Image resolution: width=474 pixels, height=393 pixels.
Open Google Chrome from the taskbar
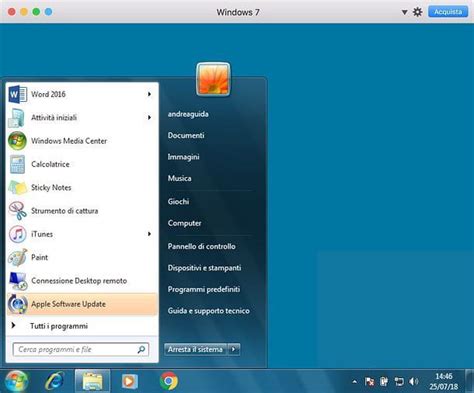tap(169, 381)
